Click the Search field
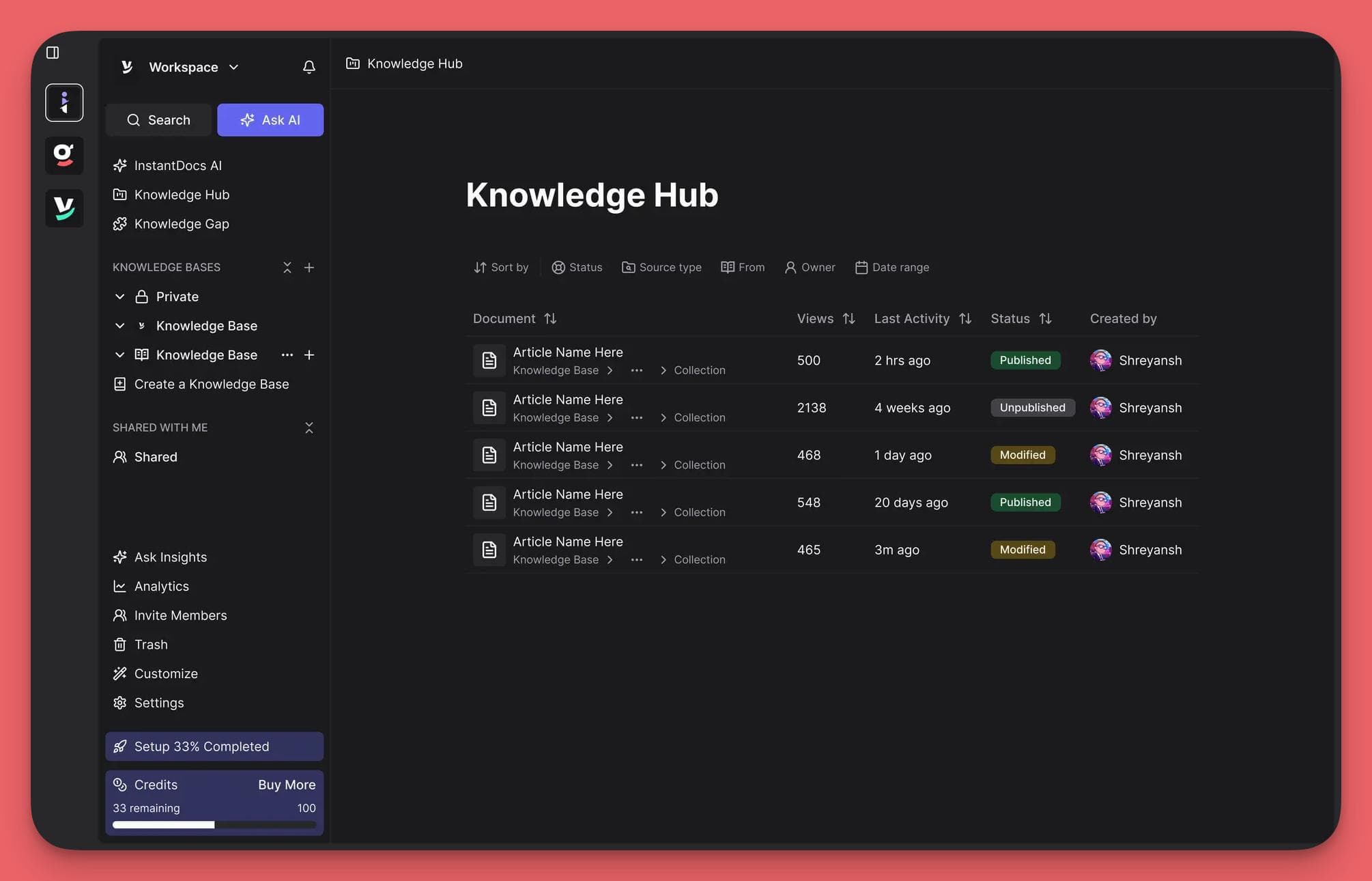 [x=158, y=120]
